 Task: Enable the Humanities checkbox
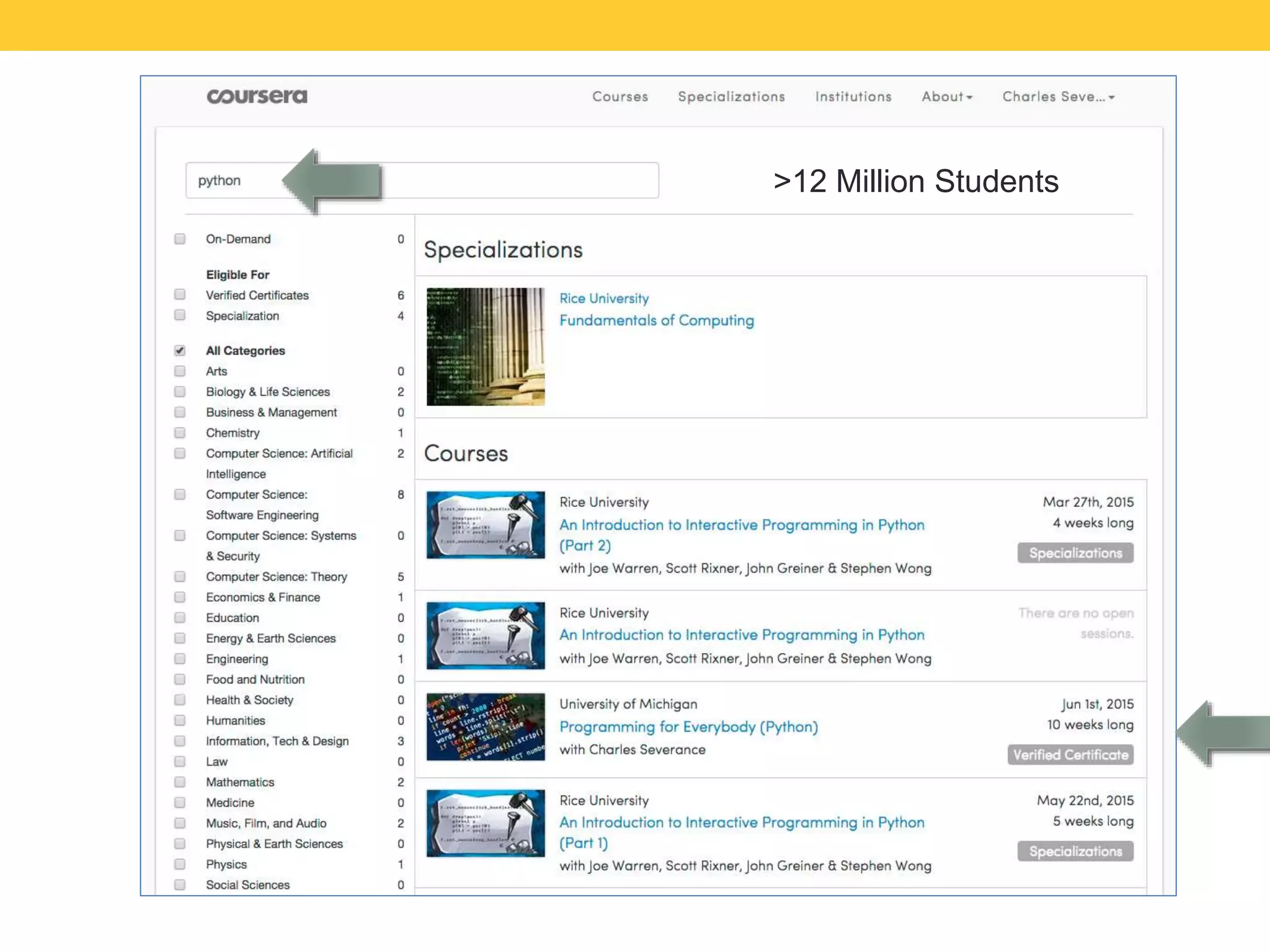coord(180,720)
